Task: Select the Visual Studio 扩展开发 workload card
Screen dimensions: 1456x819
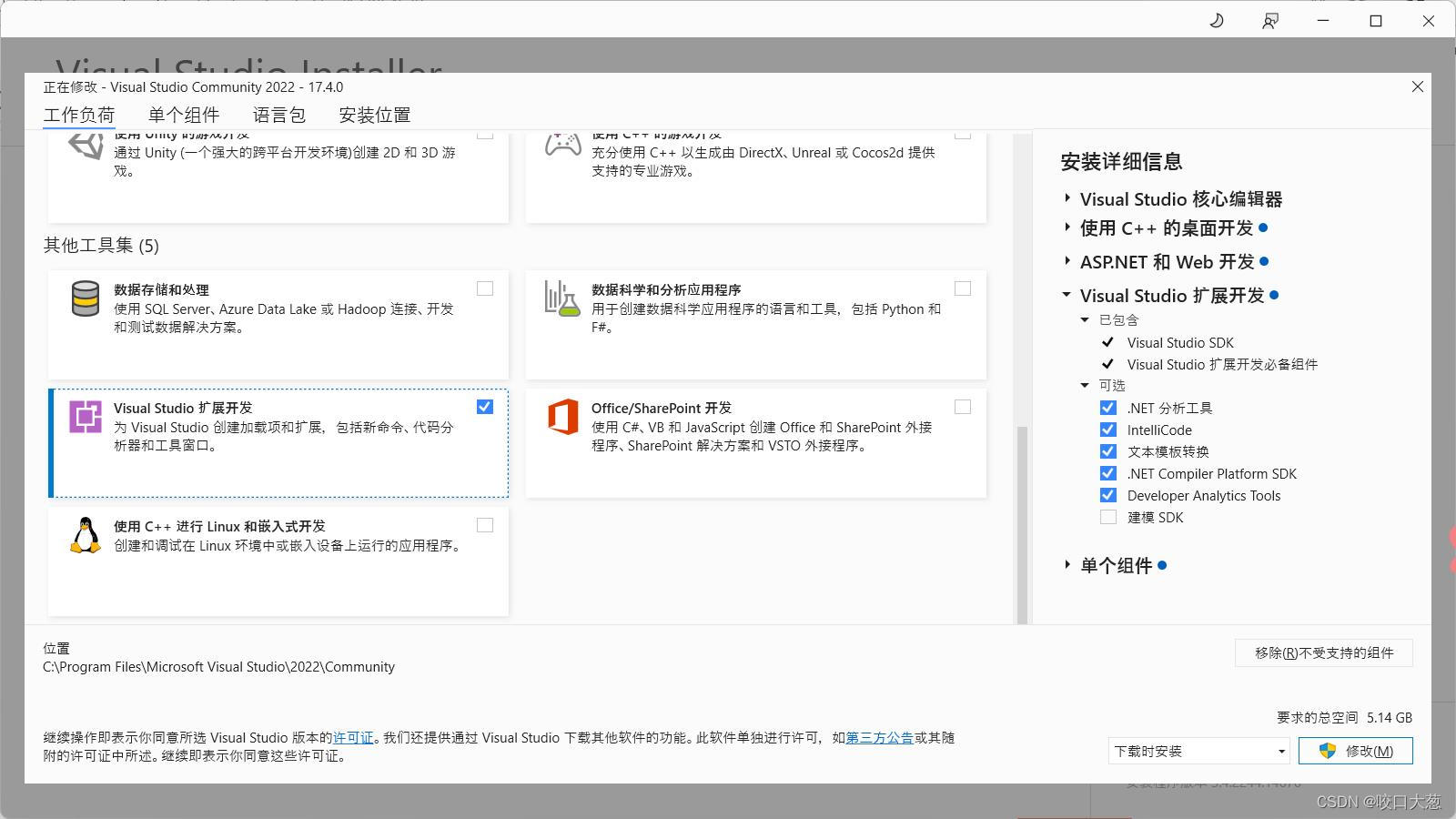Action: click(x=278, y=443)
